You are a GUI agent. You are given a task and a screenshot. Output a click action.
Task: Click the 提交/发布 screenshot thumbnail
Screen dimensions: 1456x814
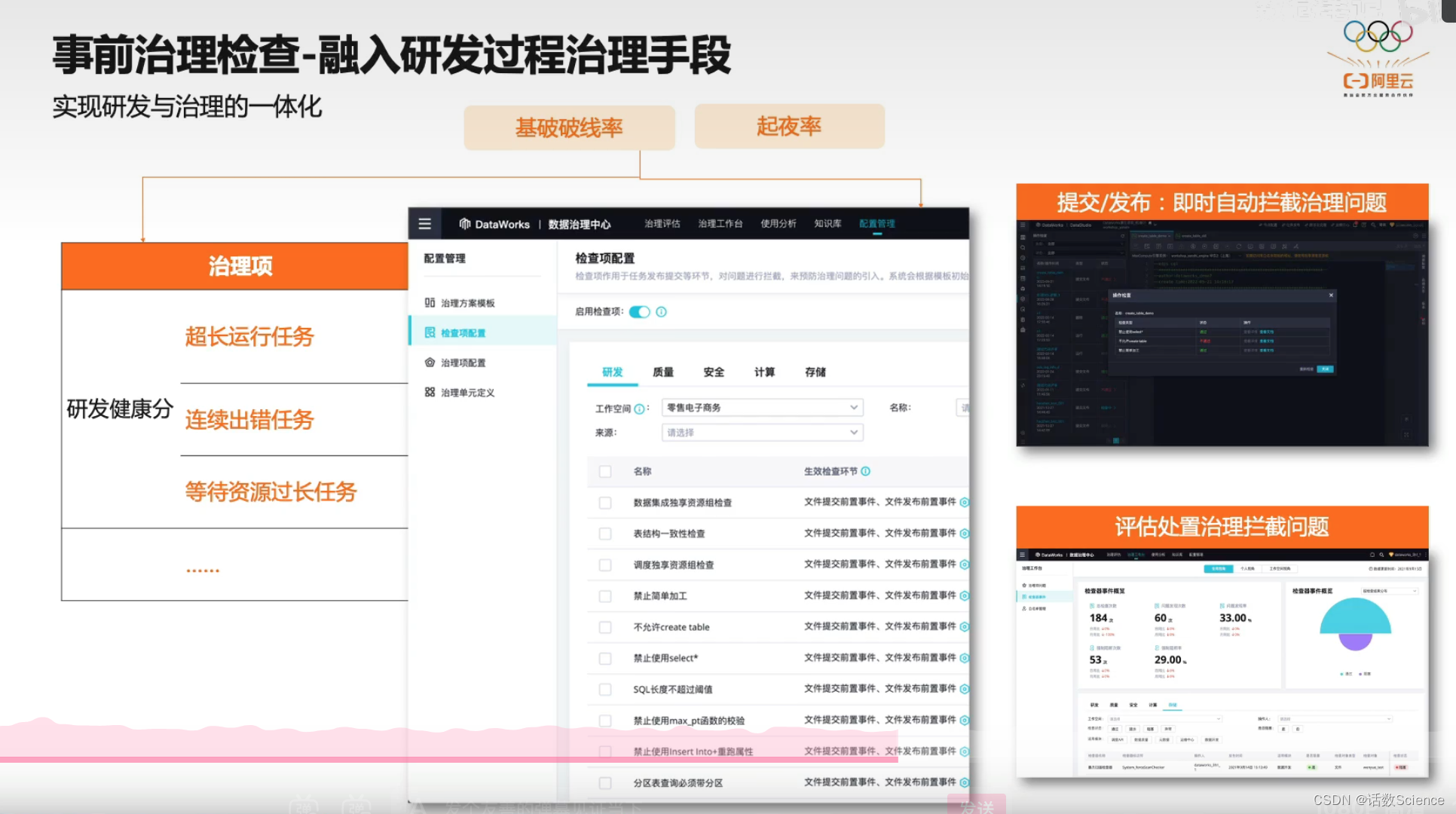[1222, 333]
